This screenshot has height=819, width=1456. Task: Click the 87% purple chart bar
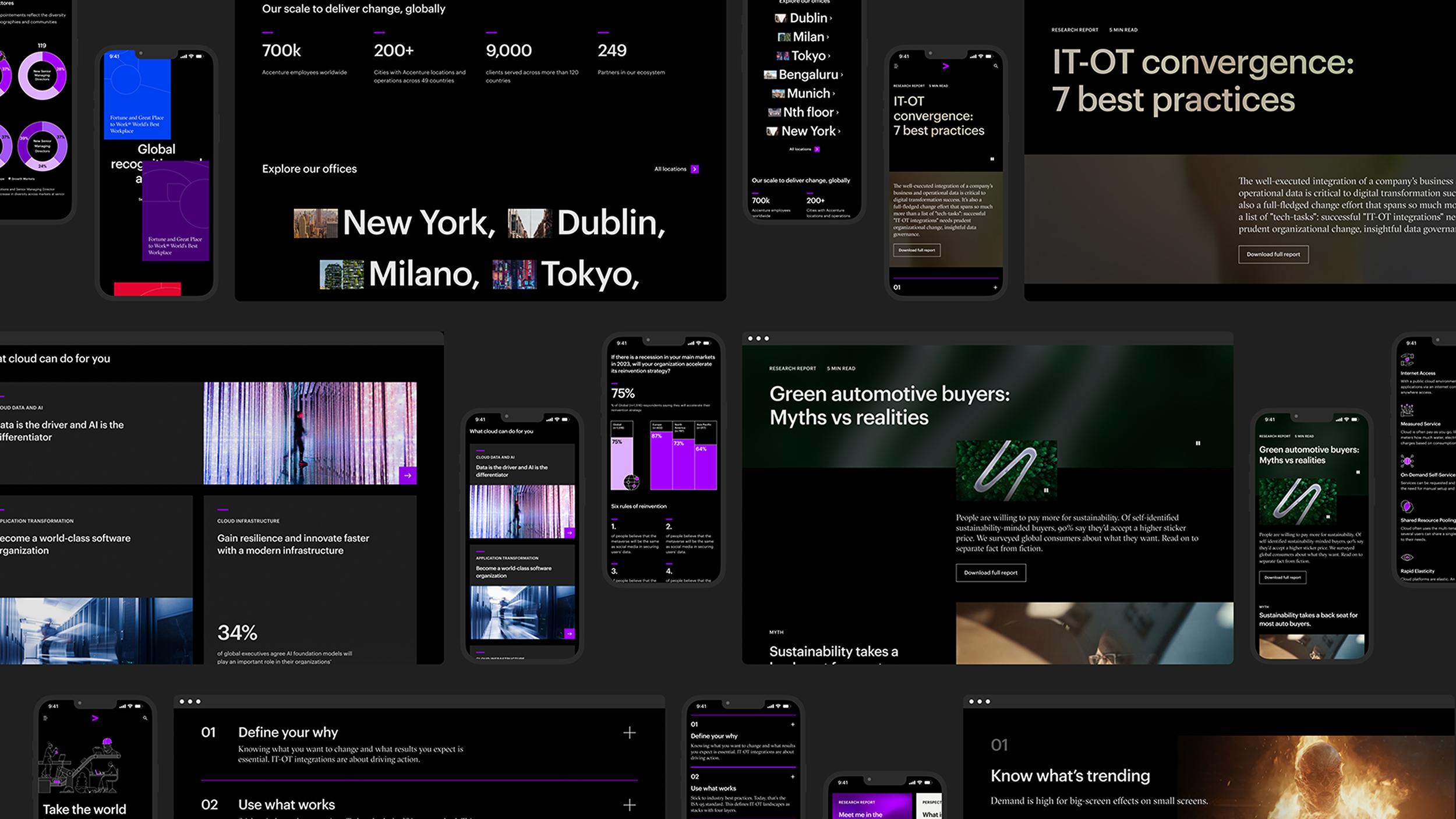pos(661,461)
